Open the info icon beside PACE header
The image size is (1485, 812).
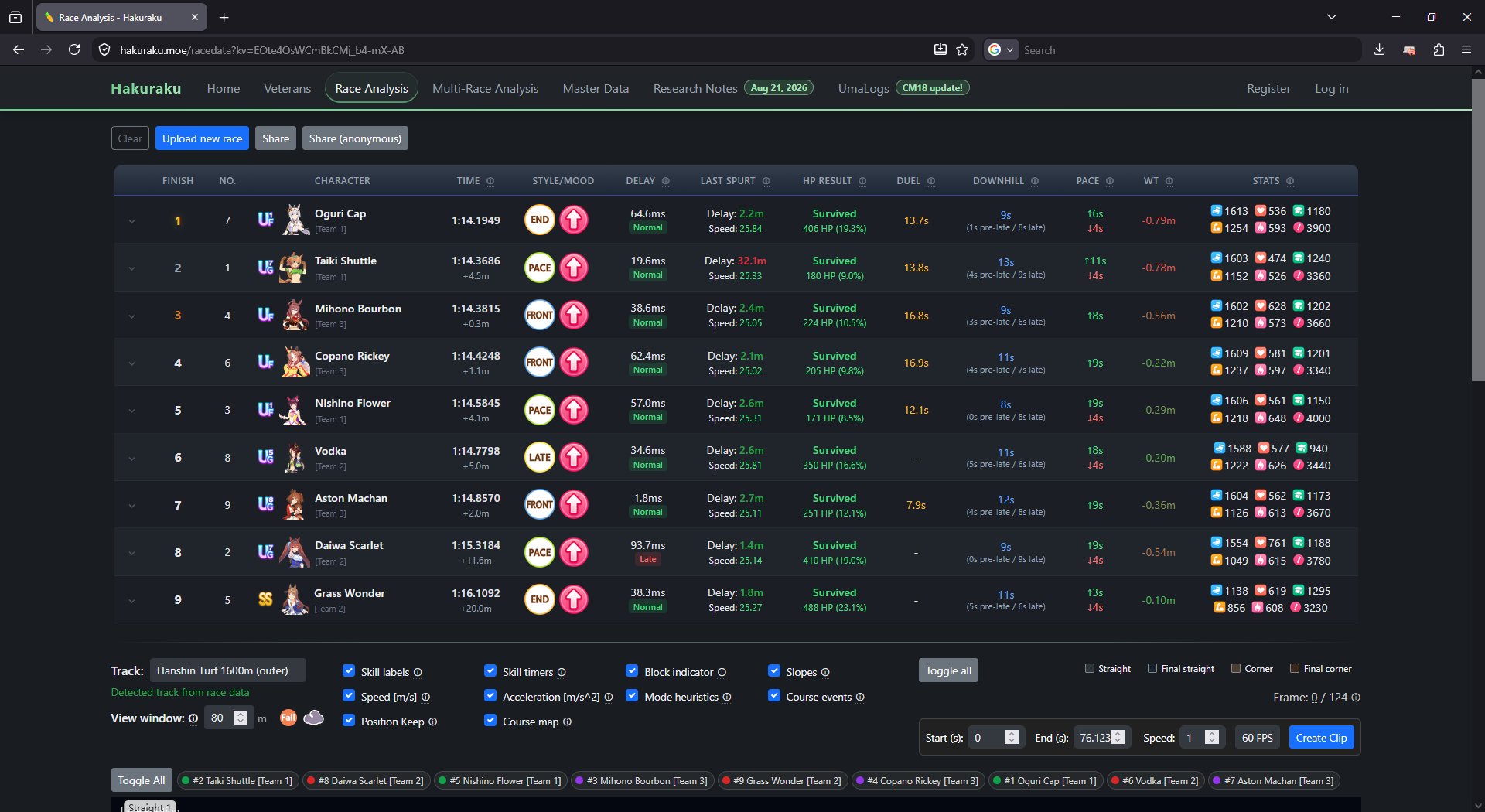[x=1110, y=181]
